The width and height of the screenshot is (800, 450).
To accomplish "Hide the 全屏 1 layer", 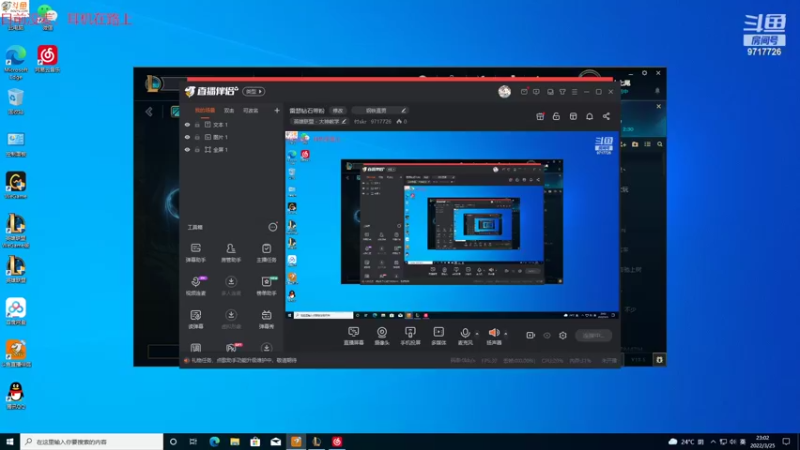I will (187, 150).
